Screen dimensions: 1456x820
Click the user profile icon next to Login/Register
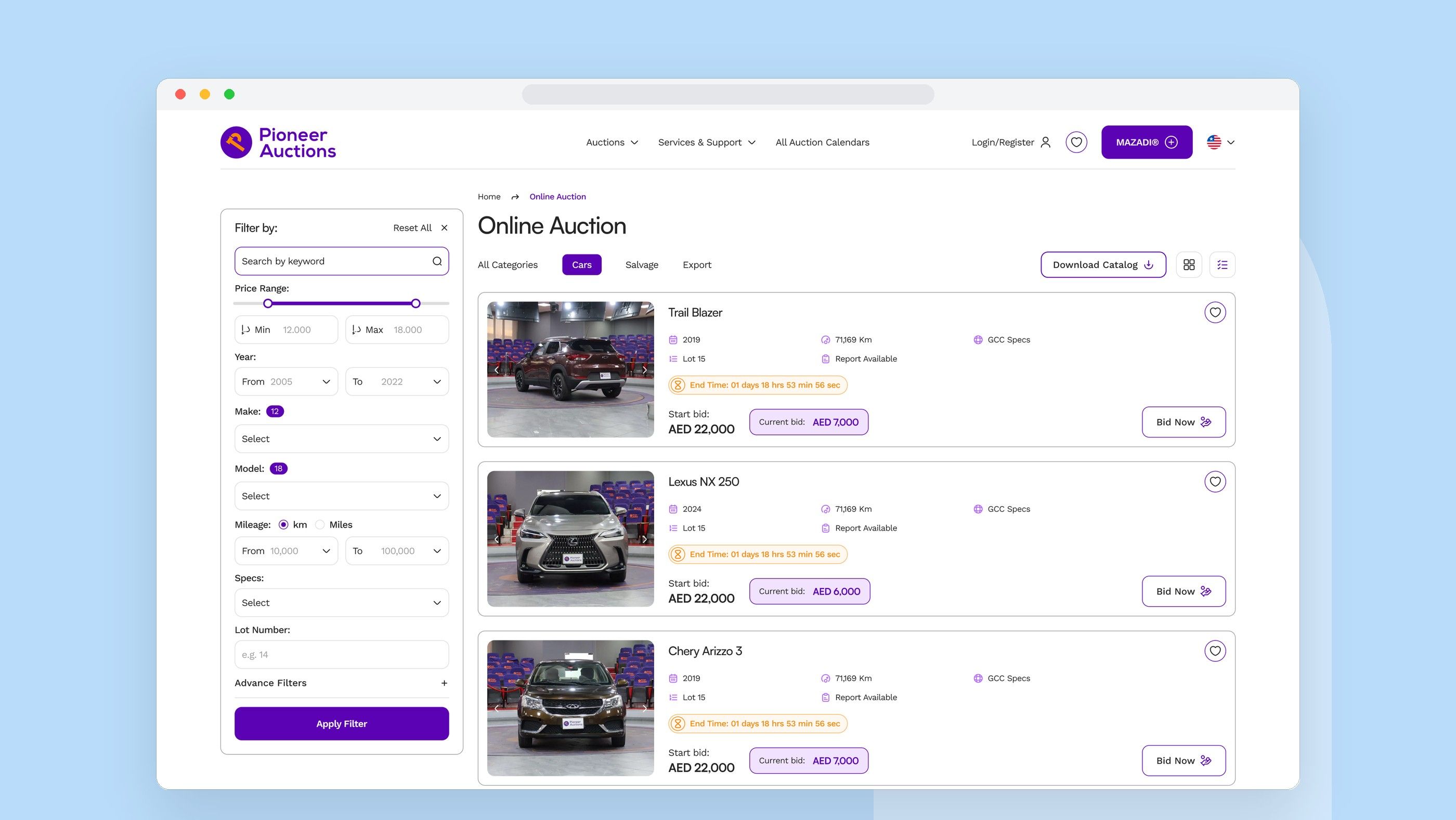click(x=1045, y=142)
